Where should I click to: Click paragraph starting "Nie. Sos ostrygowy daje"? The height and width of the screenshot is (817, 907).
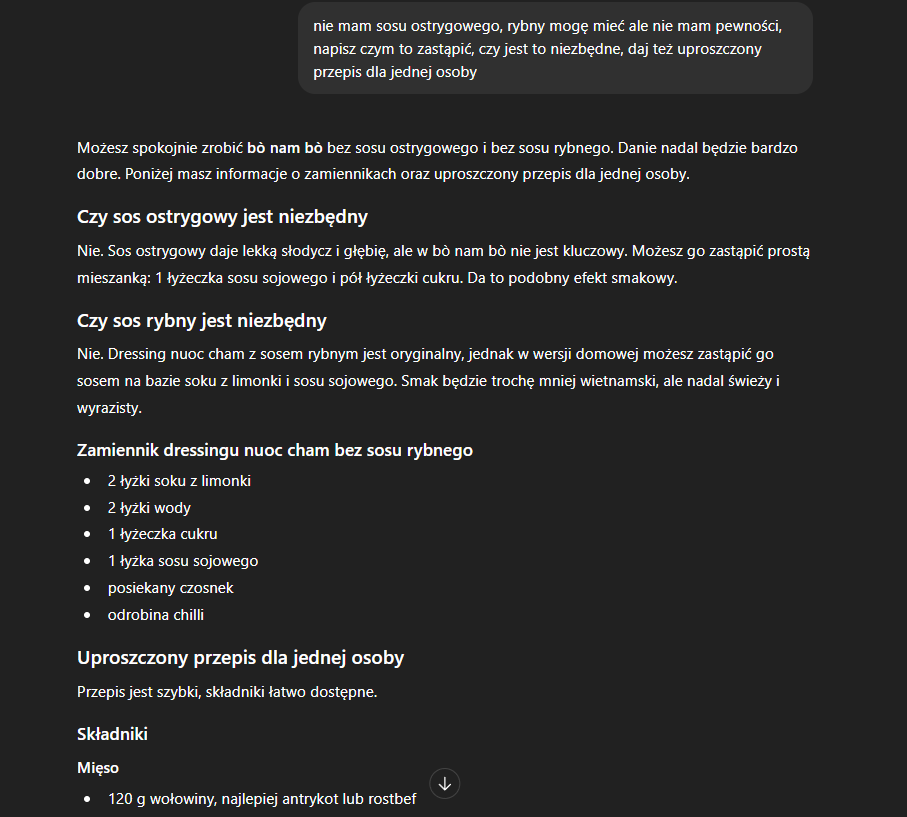437,265
